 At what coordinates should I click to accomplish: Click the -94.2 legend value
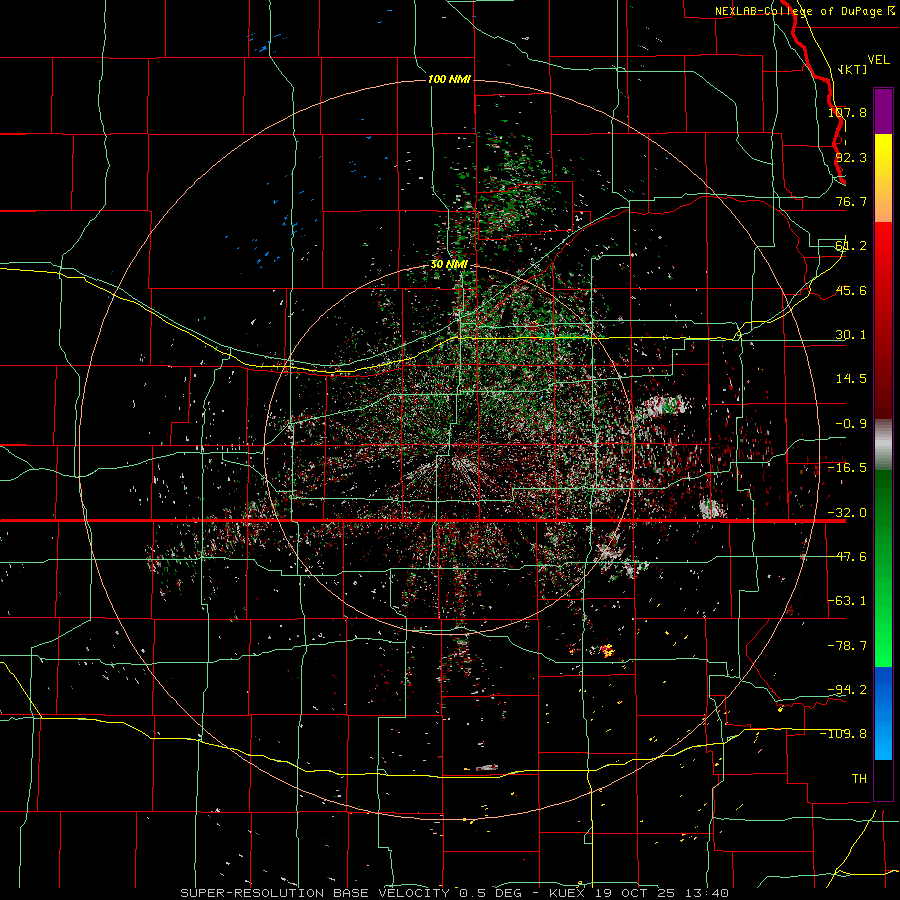pyautogui.click(x=847, y=690)
